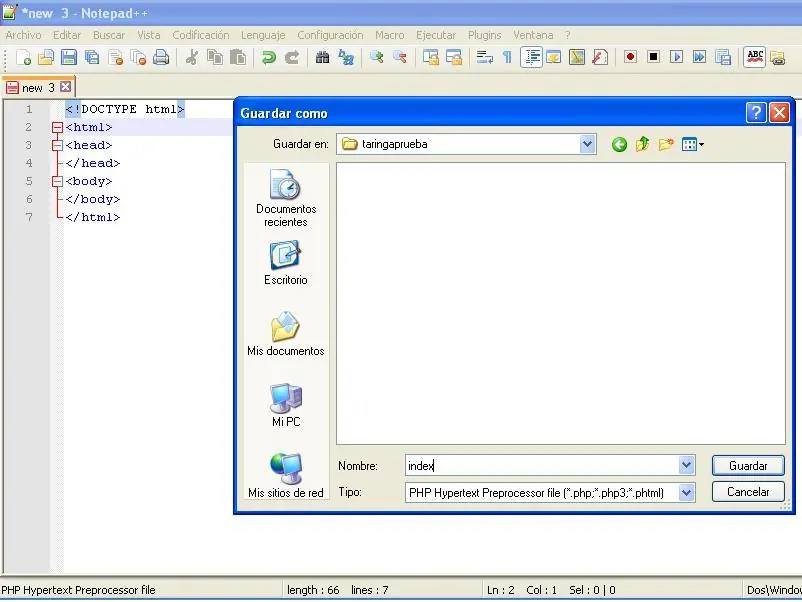Click the Nombre filename input field
Image resolution: width=802 pixels, height=602 pixels.
coord(542,465)
